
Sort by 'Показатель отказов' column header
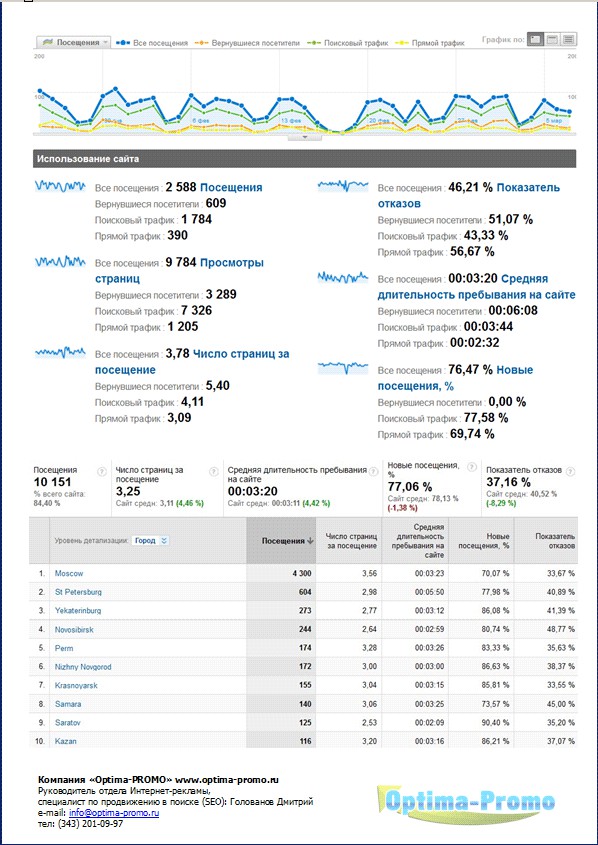(546, 541)
